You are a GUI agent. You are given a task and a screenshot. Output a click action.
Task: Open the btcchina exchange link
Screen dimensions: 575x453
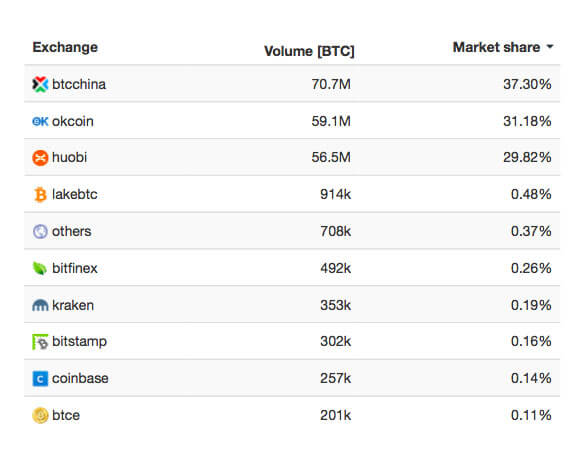pyautogui.click(x=79, y=84)
